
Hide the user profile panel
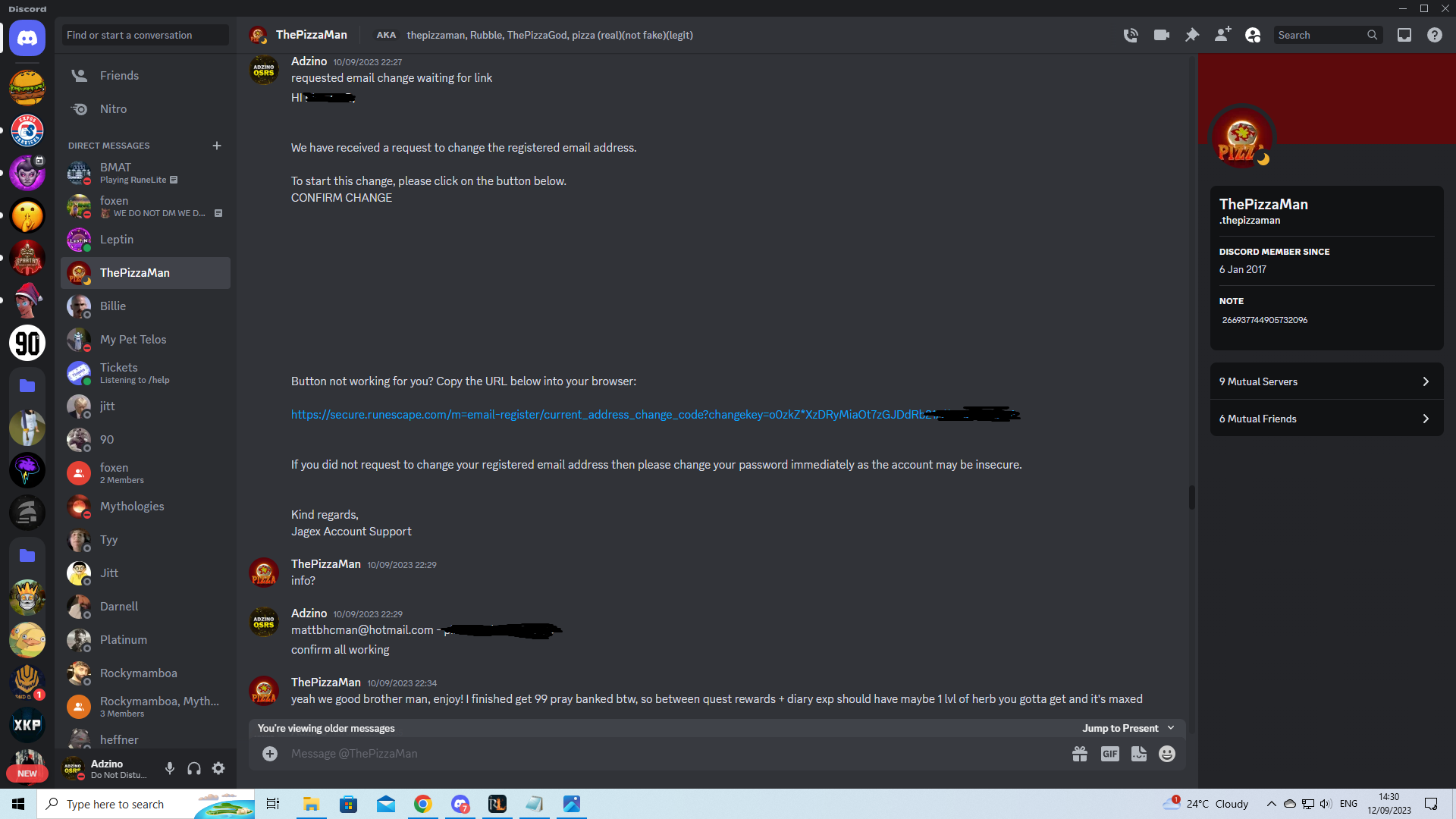1253,35
